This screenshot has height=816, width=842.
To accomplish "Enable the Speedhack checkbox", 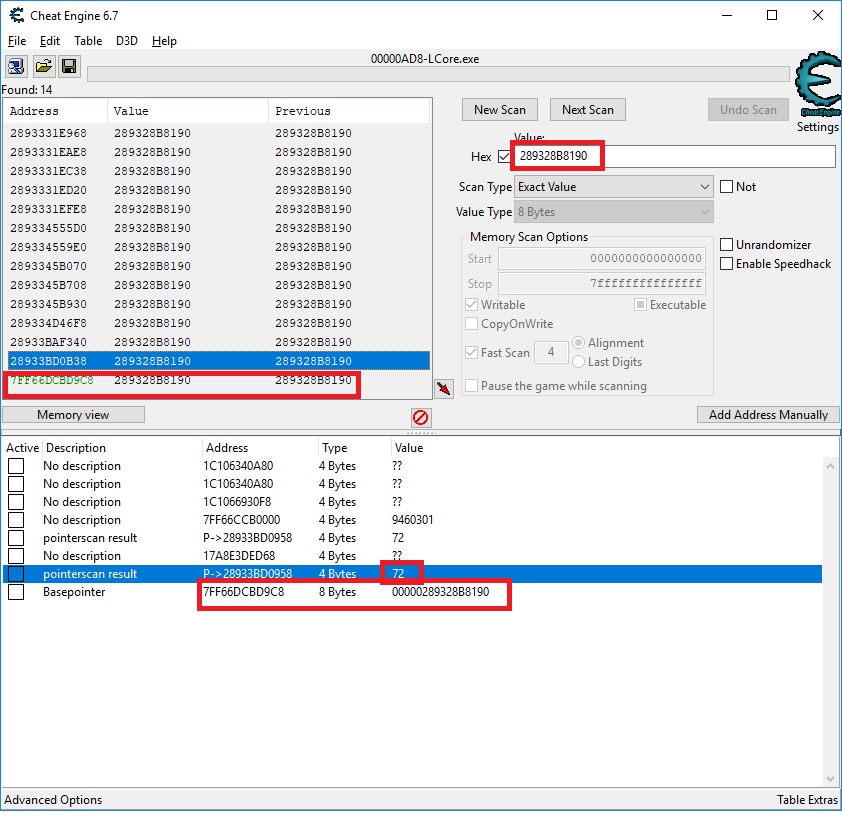I will click(x=727, y=264).
